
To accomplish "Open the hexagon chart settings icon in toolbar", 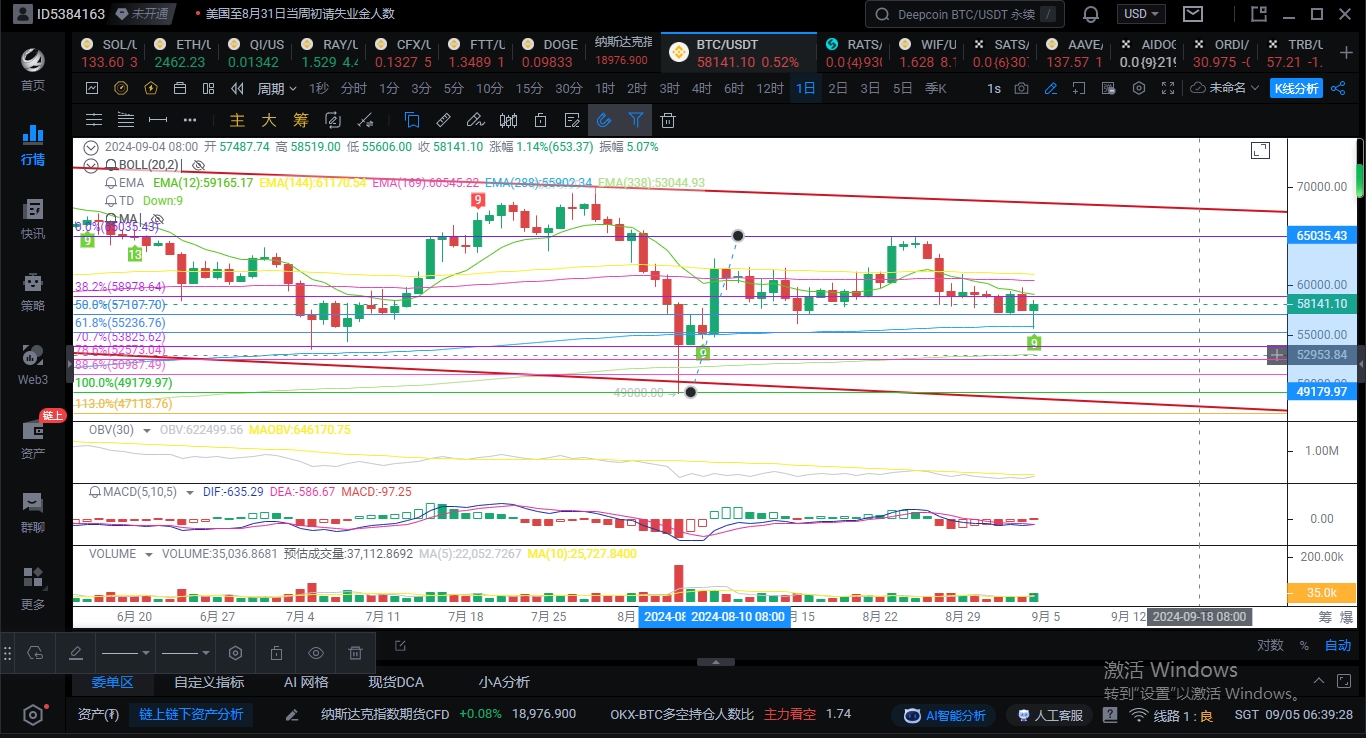I will 1139,88.
